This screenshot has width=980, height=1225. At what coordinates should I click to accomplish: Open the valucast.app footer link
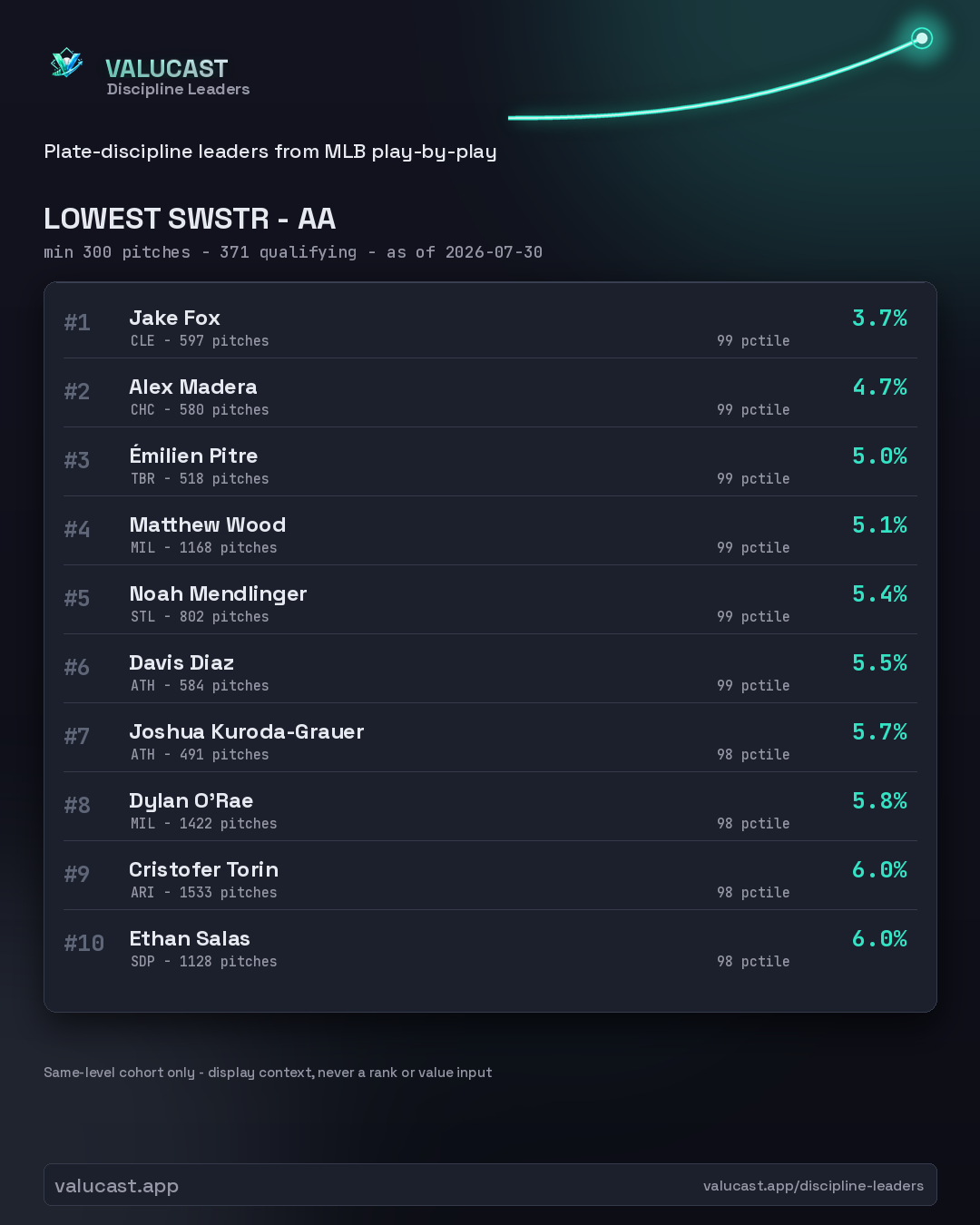(116, 1185)
